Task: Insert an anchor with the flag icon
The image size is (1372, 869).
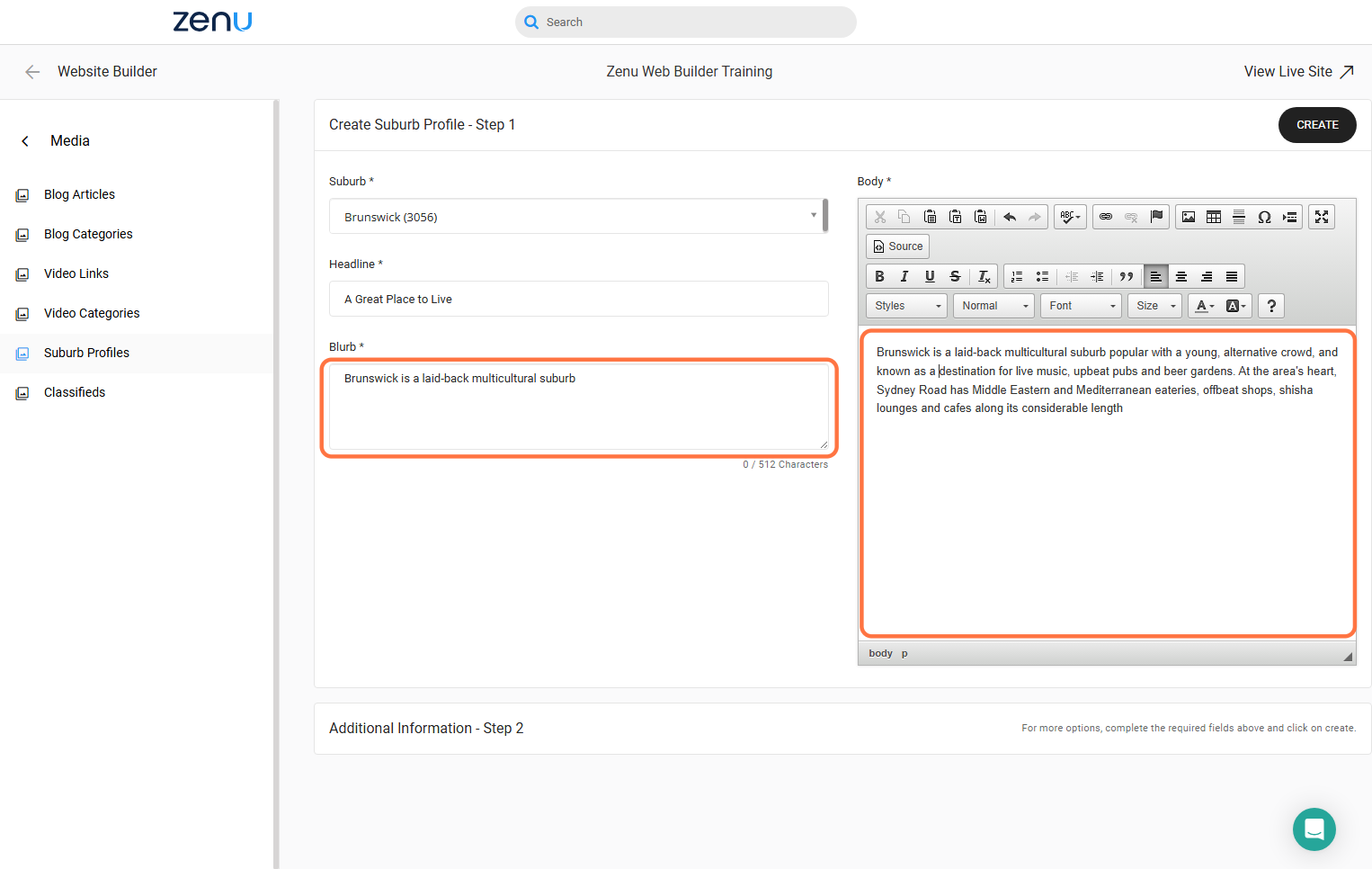Action: tap(1157, 217)
